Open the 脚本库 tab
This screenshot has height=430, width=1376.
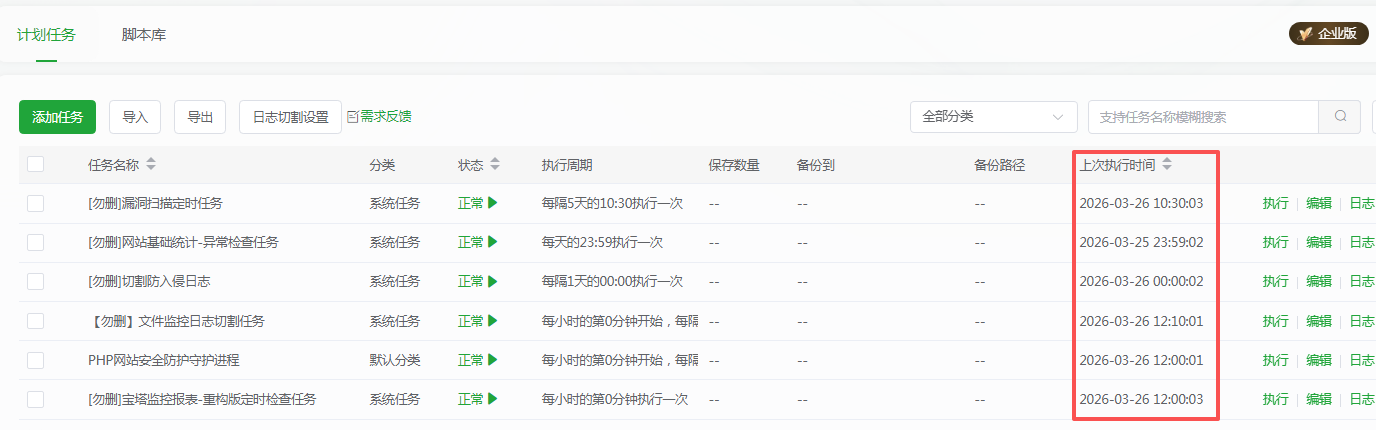tap(144, 35)
